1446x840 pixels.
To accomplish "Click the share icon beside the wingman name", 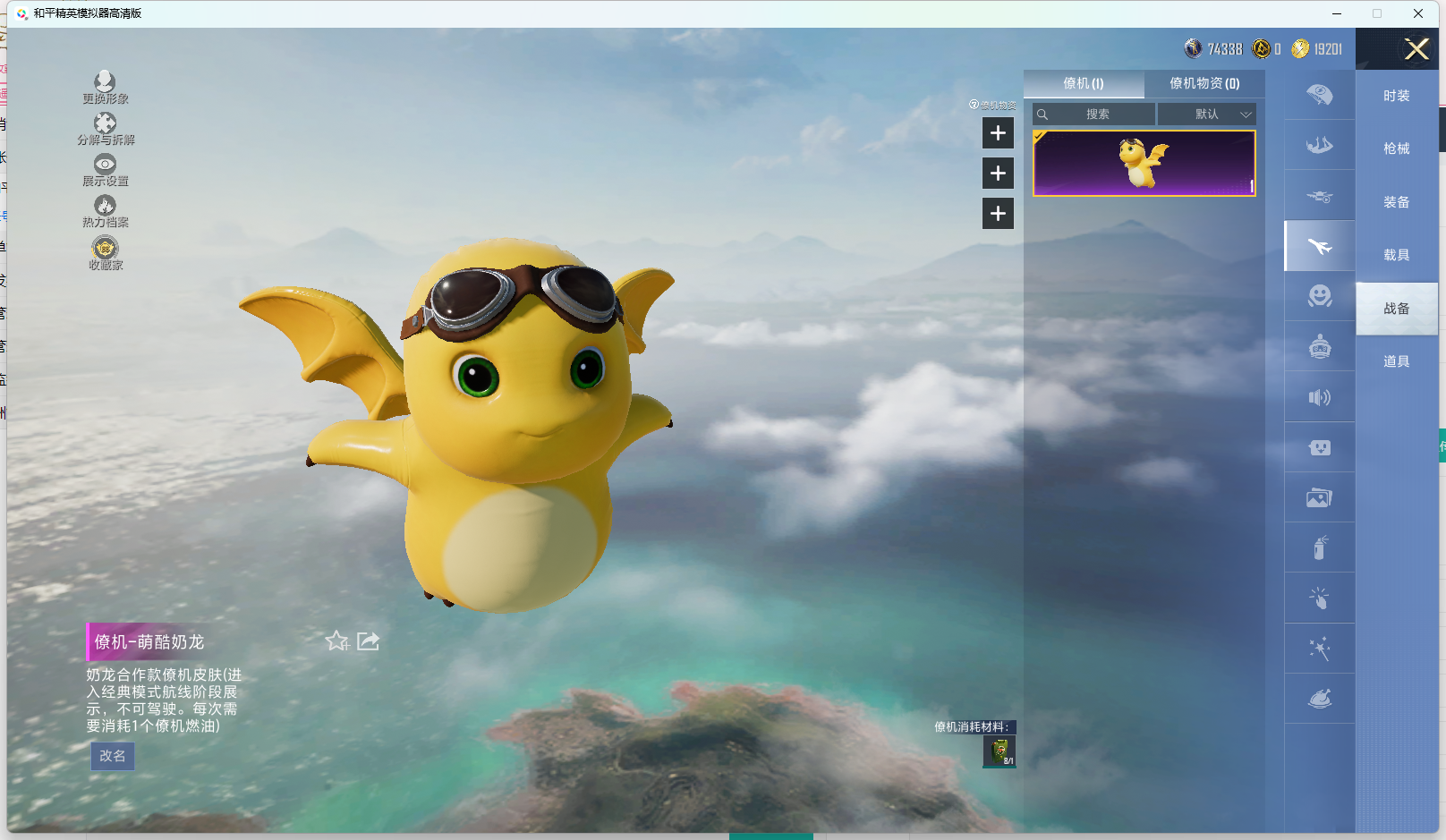I will tap(368, 641).
